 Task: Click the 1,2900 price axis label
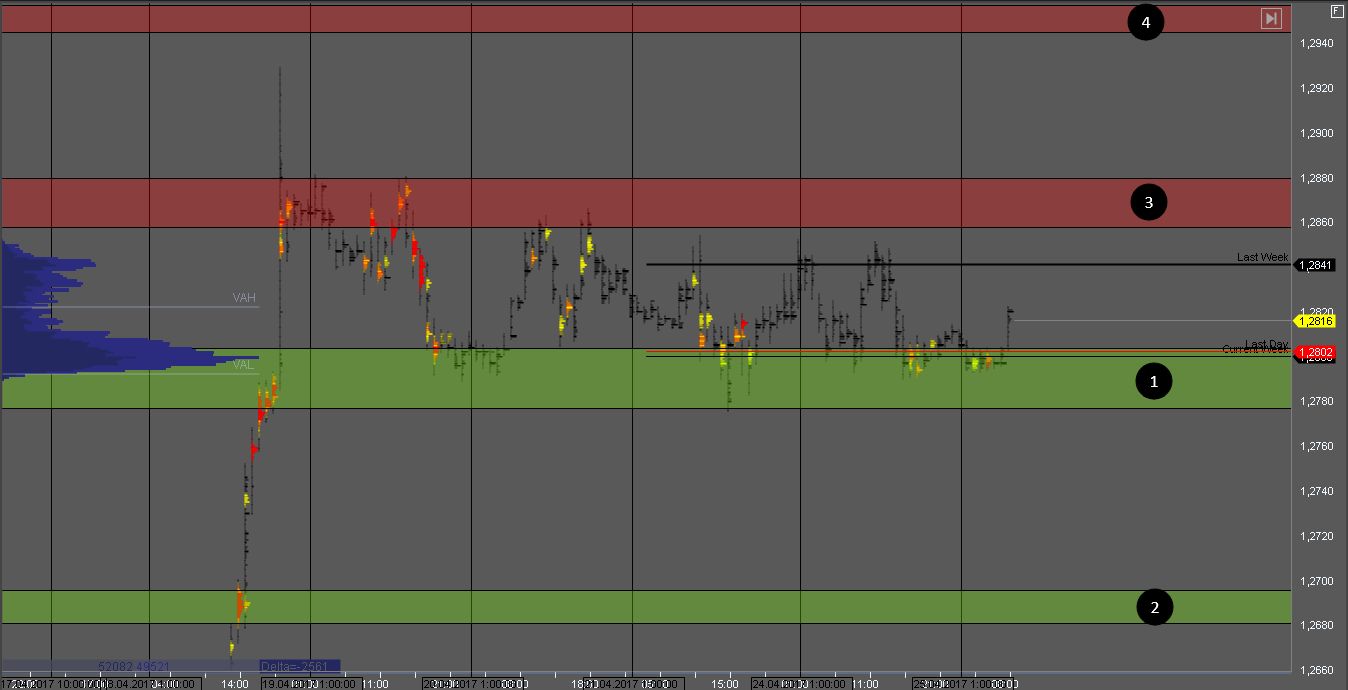tap(1316, 133)
